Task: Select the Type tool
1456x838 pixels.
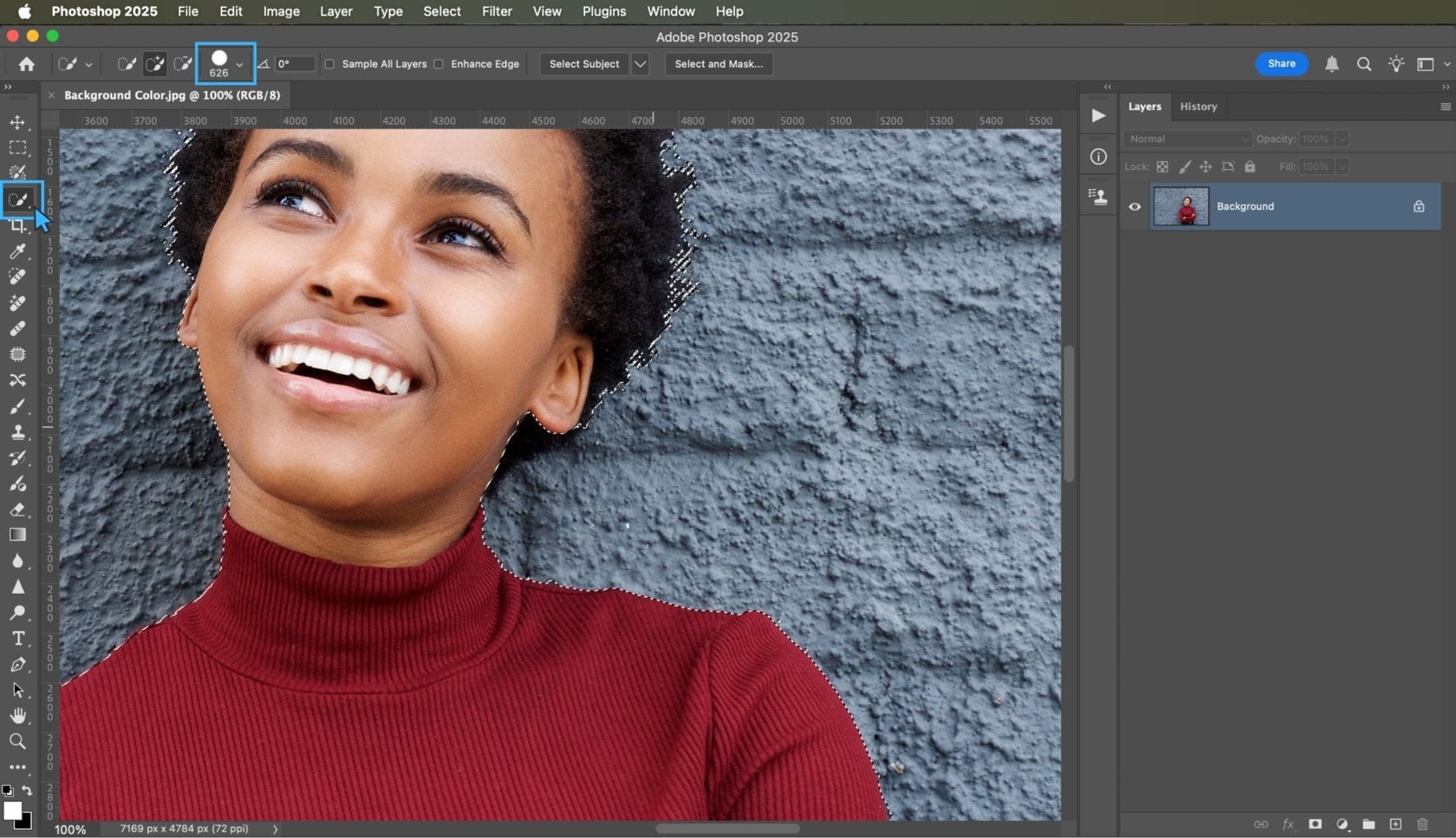Action: [18, 639]
